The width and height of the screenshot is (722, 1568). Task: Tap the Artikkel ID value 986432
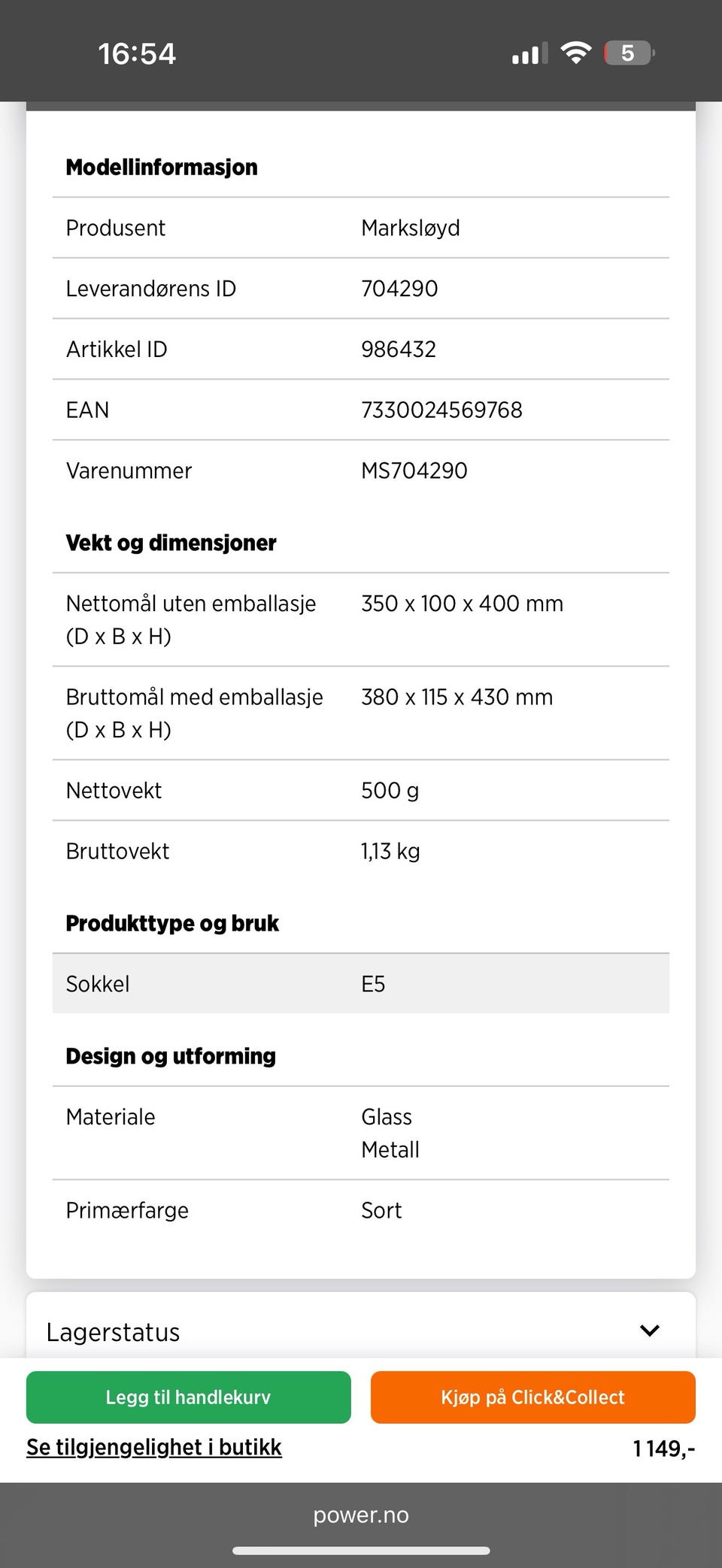pos(399,349)
